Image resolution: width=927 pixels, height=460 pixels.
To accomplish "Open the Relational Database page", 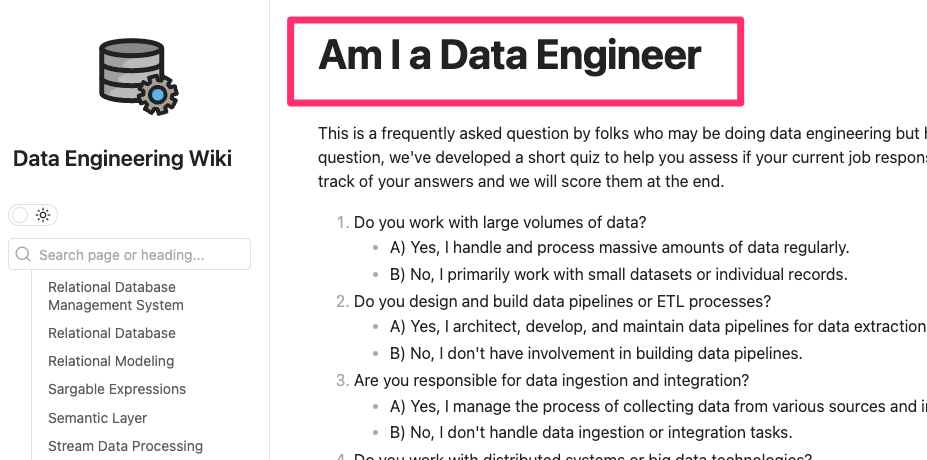I will (112, 333).
